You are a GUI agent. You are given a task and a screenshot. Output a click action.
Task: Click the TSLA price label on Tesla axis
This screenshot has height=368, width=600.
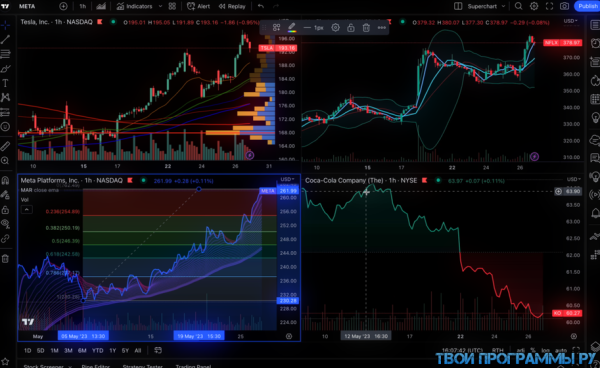(277, 48)
